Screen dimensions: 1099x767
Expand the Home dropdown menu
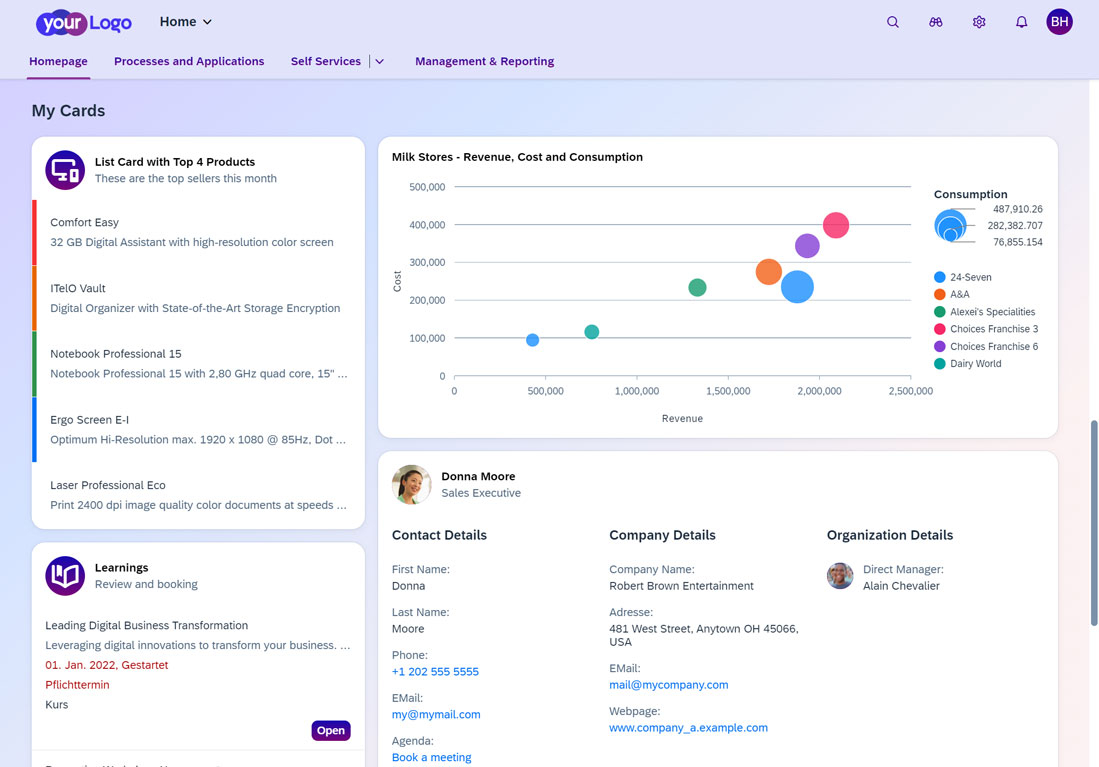(x=186, y=22)
